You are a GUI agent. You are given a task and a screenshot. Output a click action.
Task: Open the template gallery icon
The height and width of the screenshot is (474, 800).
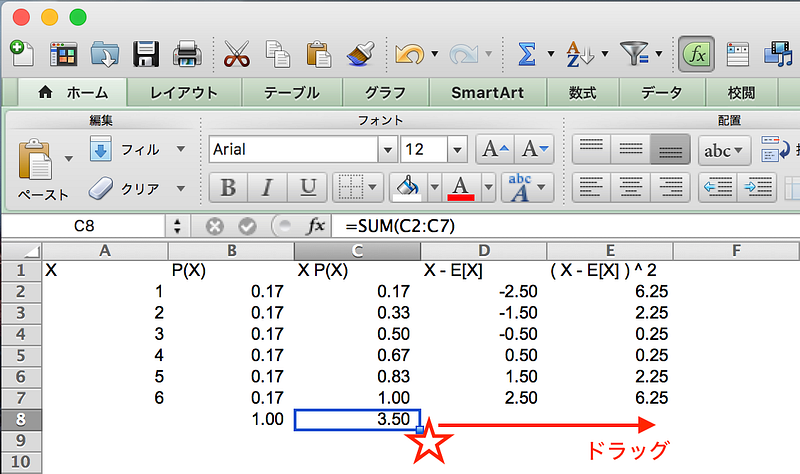point(63,54)
